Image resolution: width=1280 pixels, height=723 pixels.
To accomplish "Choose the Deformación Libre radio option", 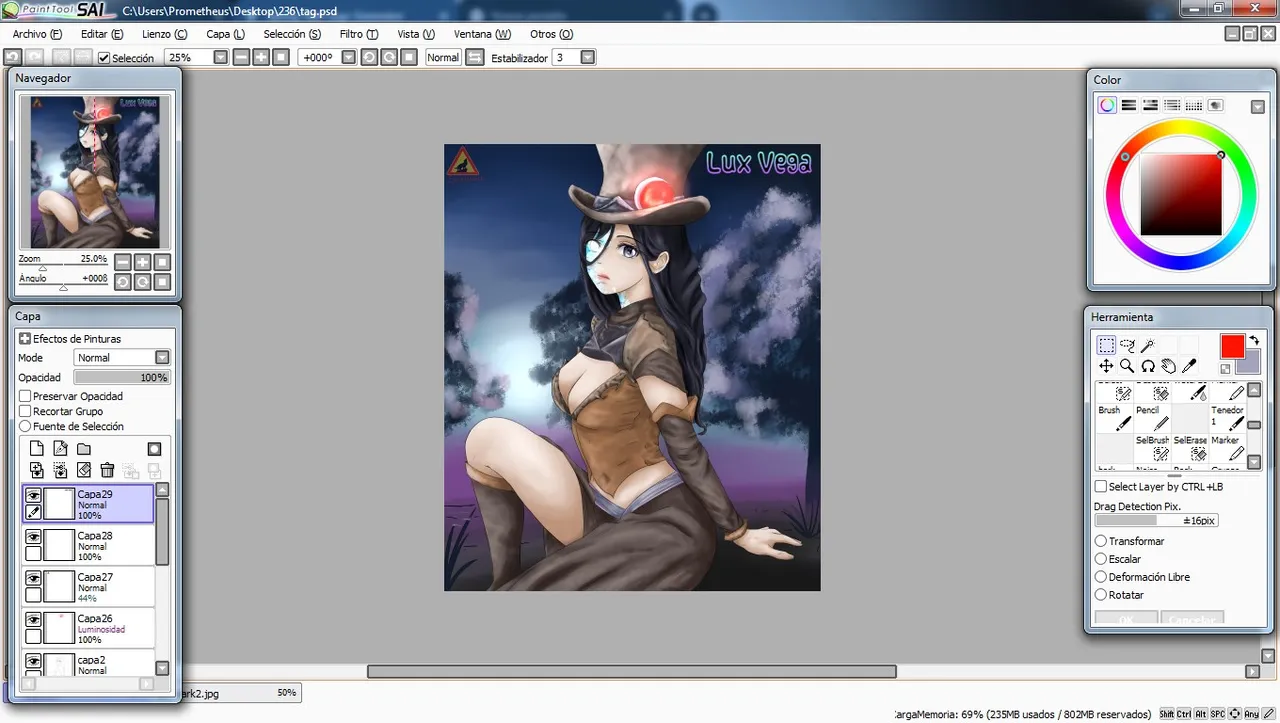I will tap(1101, 577).
